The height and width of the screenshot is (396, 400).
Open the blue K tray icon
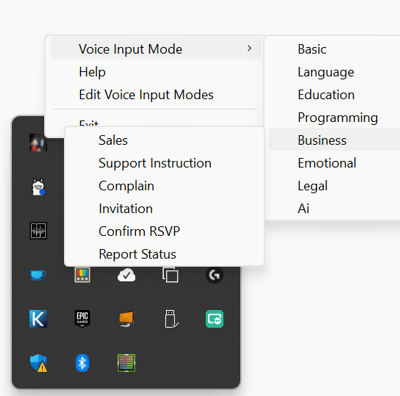pyautogui.click(x=38, y=319)
